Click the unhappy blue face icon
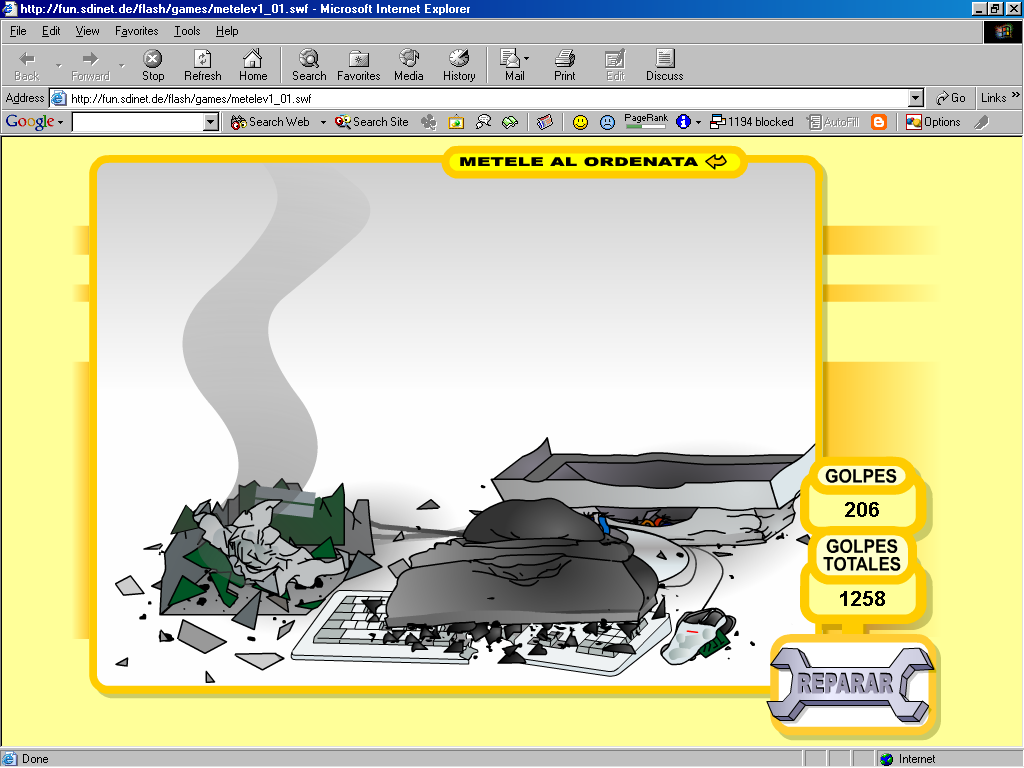 pyautogui.click(x=607, y=122)
